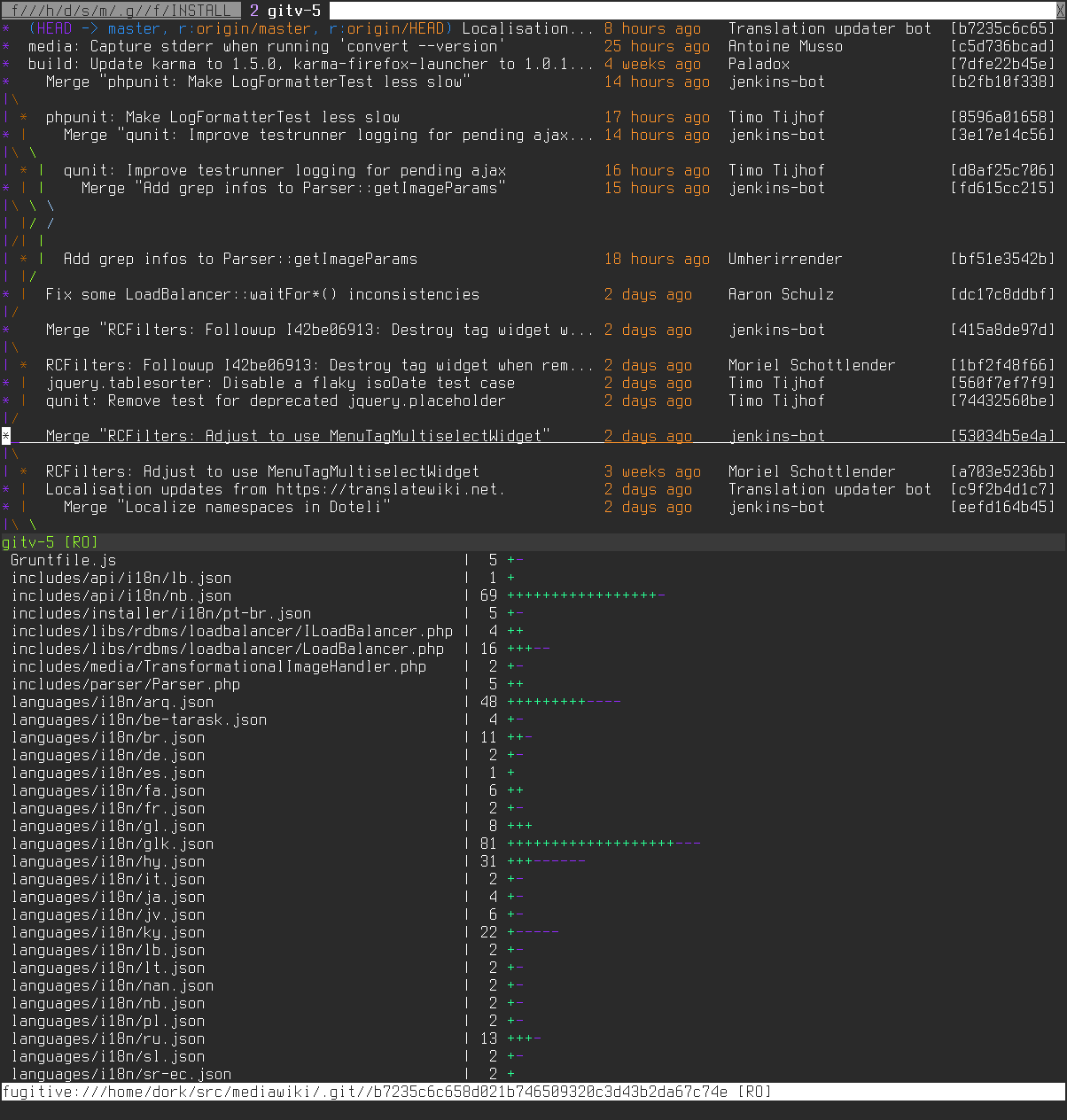Open languages/i18n/jv.json entry

point(108,914)
